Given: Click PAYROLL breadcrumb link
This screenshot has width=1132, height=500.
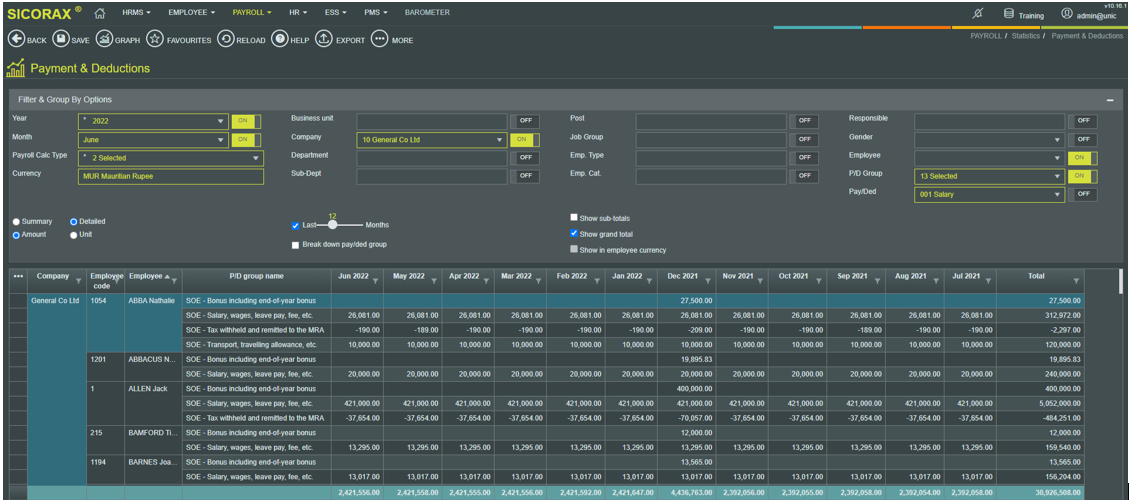Looking at the screenshot, I should (985, 35).
